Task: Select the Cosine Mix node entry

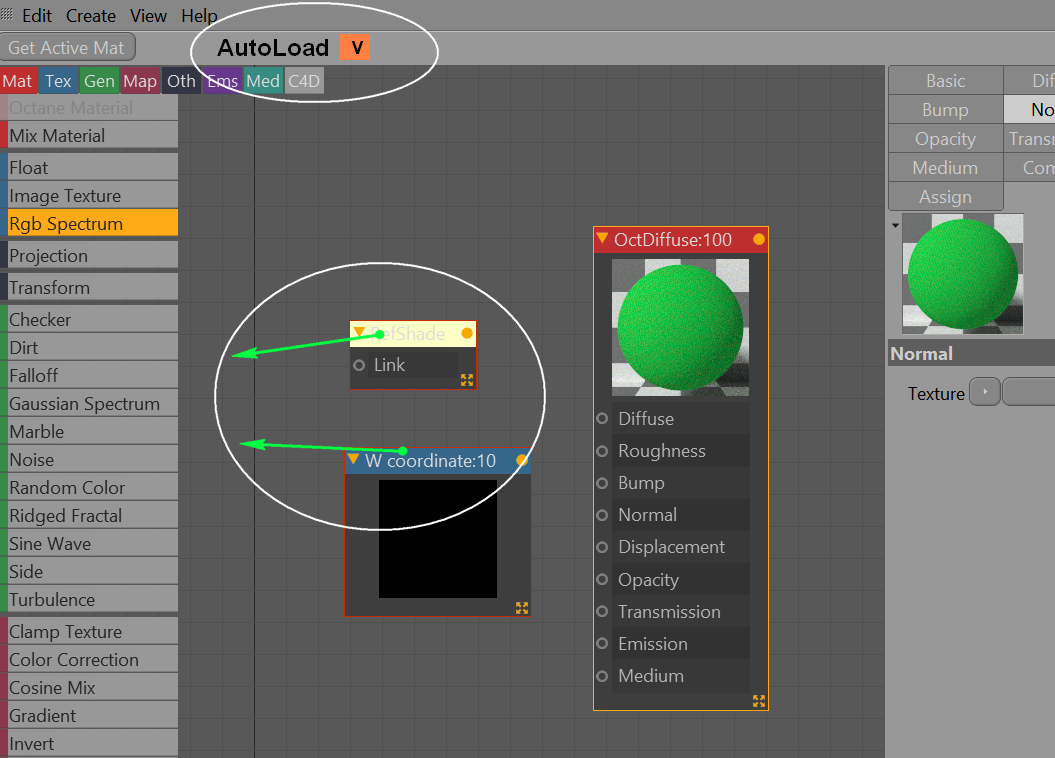Action: pyautogui.click(x=89, y=688)
